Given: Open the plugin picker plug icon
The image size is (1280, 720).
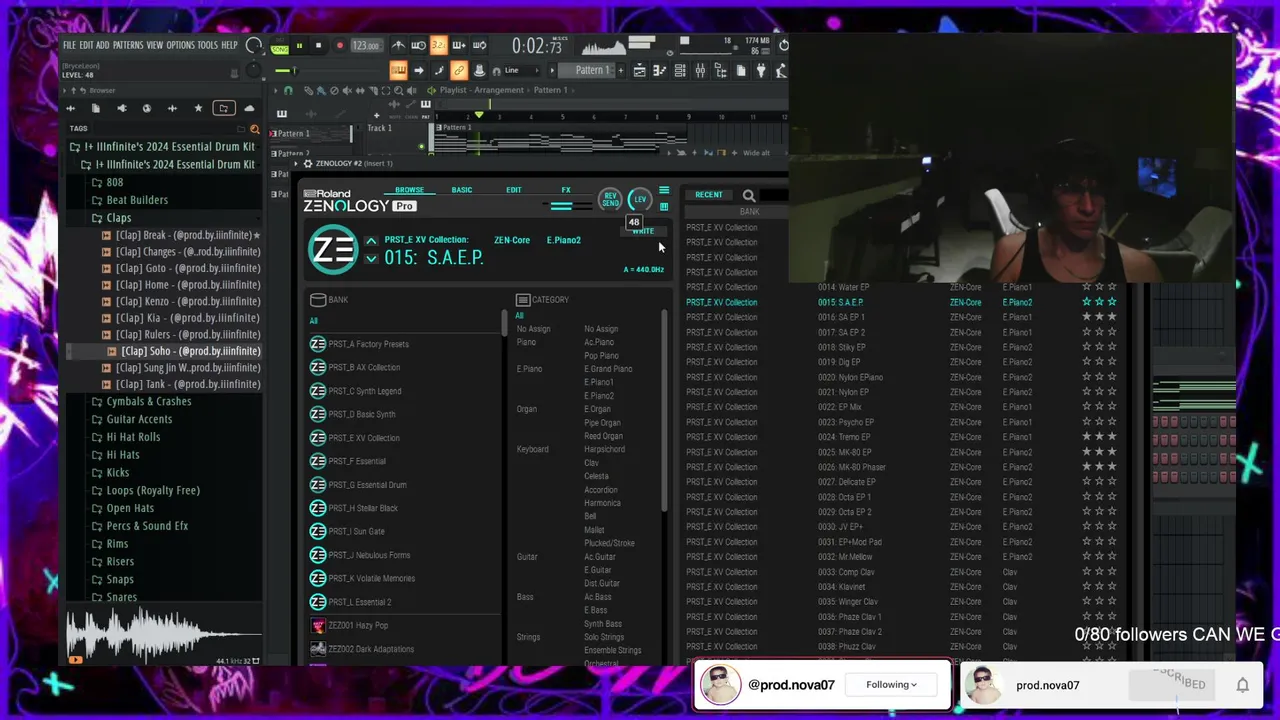Looking at the screenshot, I should [761, 70].
